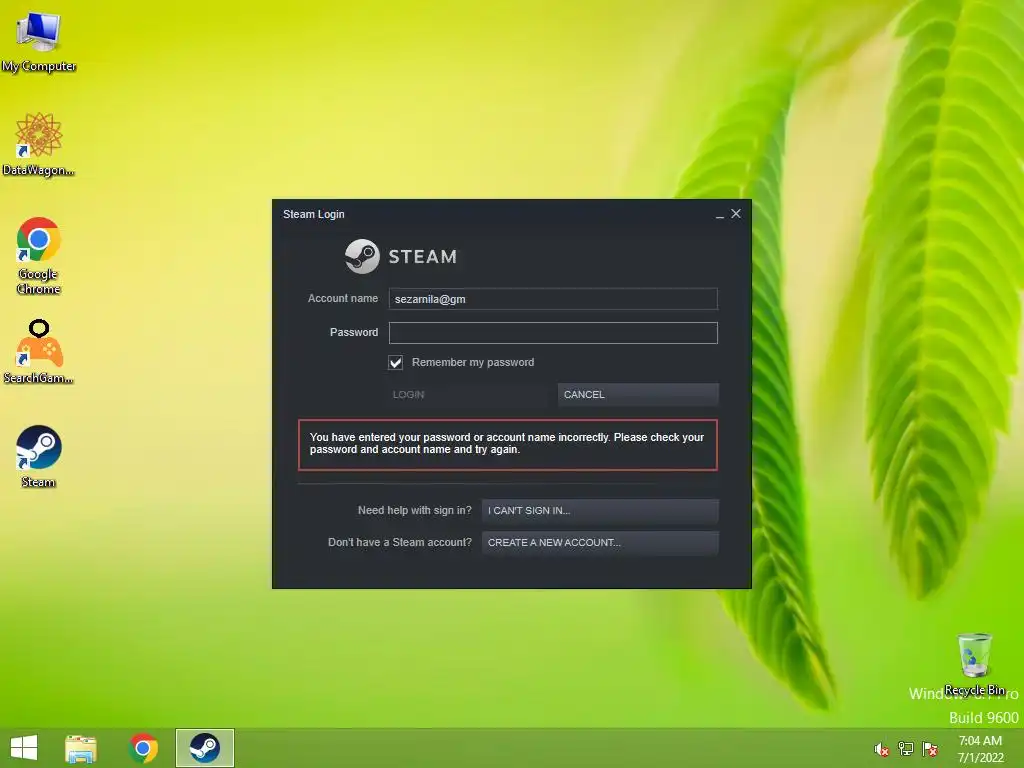The image size is (1024, 768).
Task: Select the Steam desktop shortcut
Action: point(39,456)
